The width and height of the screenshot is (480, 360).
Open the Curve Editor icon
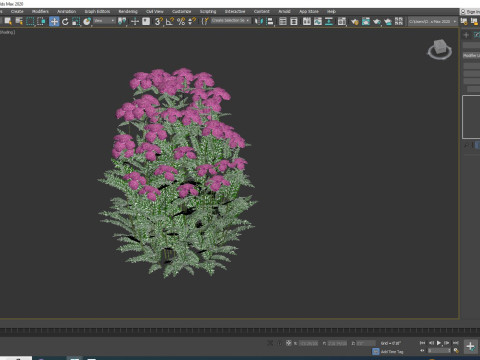point(318,21)
